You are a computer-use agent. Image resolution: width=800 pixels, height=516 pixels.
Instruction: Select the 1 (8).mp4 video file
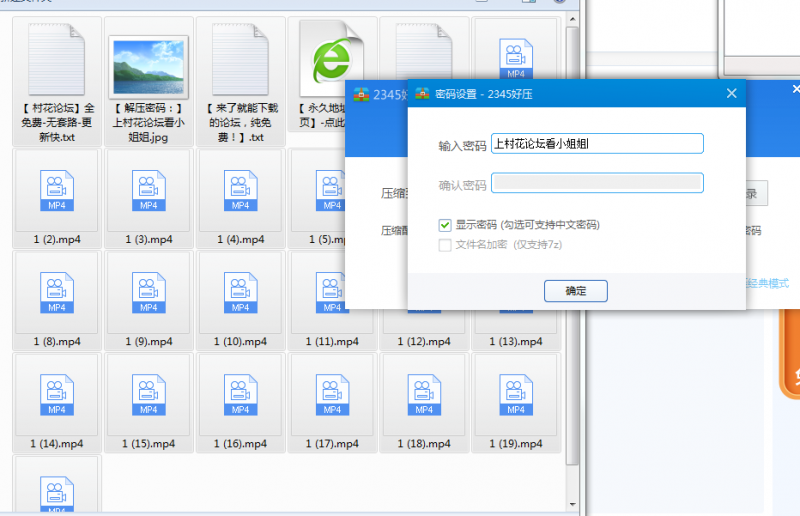pyautogui.click(x=57, y=292)
